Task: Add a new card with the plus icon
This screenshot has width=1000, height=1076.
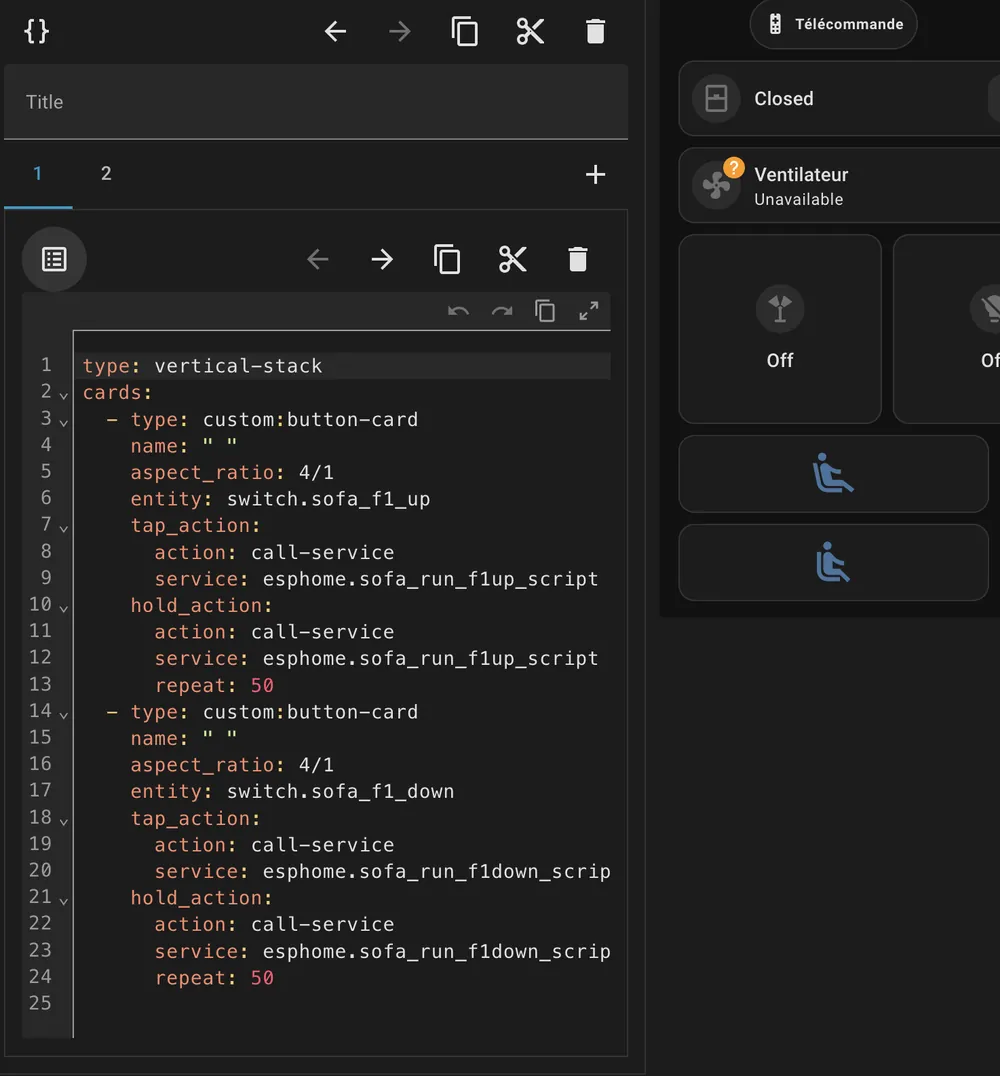Action: coord(595,174)
